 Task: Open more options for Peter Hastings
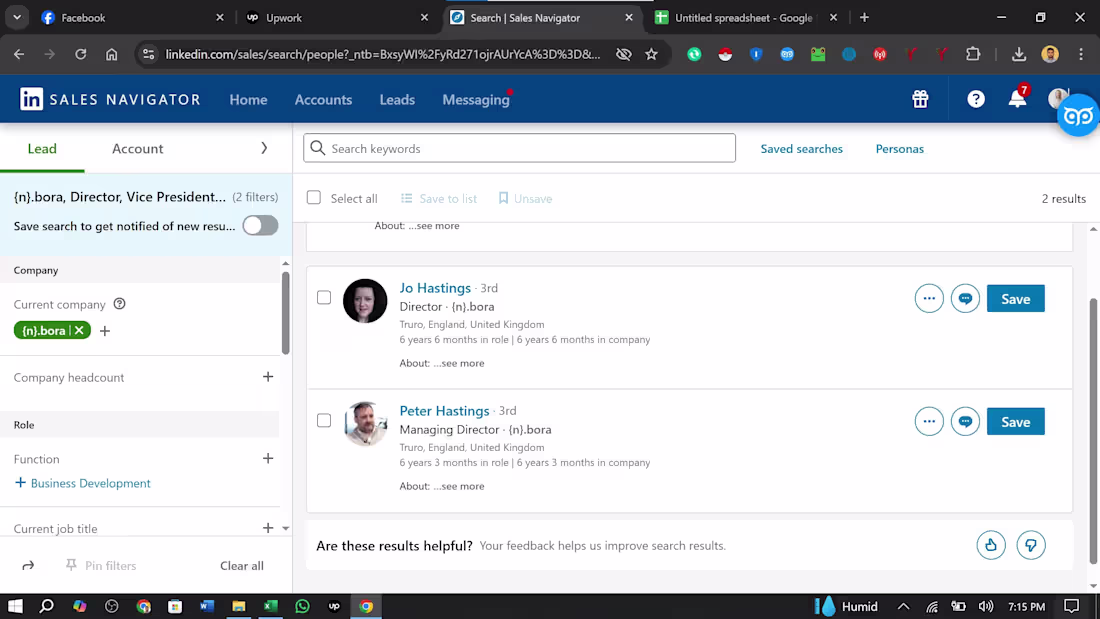pyautogui.click(x=929, y=422)
